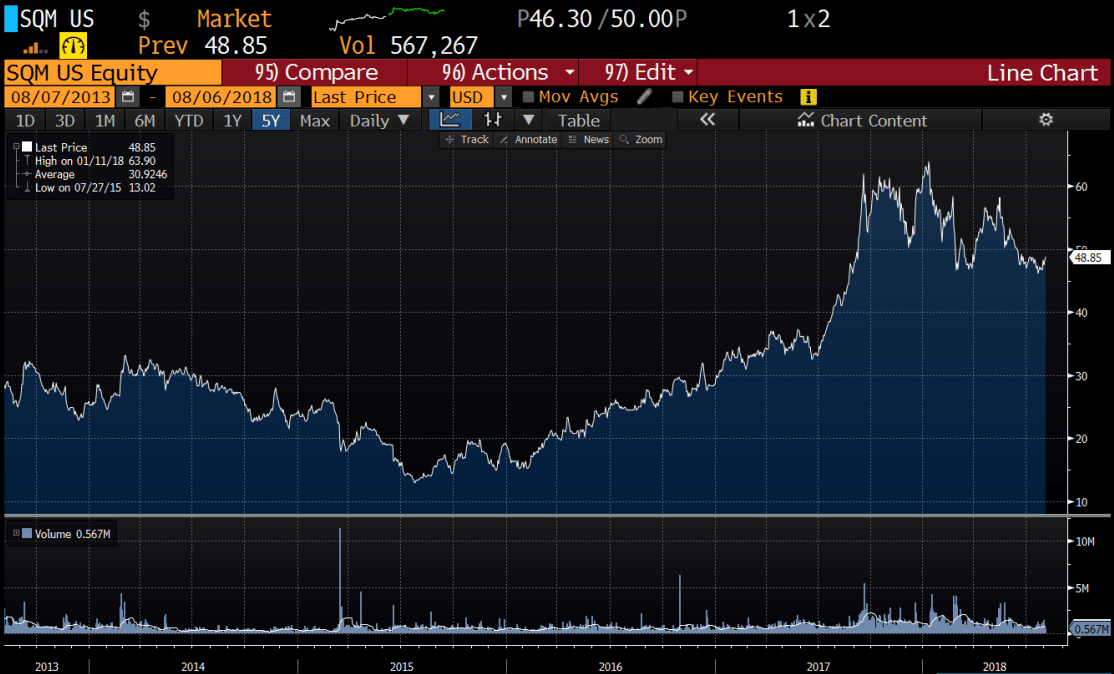Open the end date calendar picker icon
This screenshot has width=1114, height=674.
288,97
